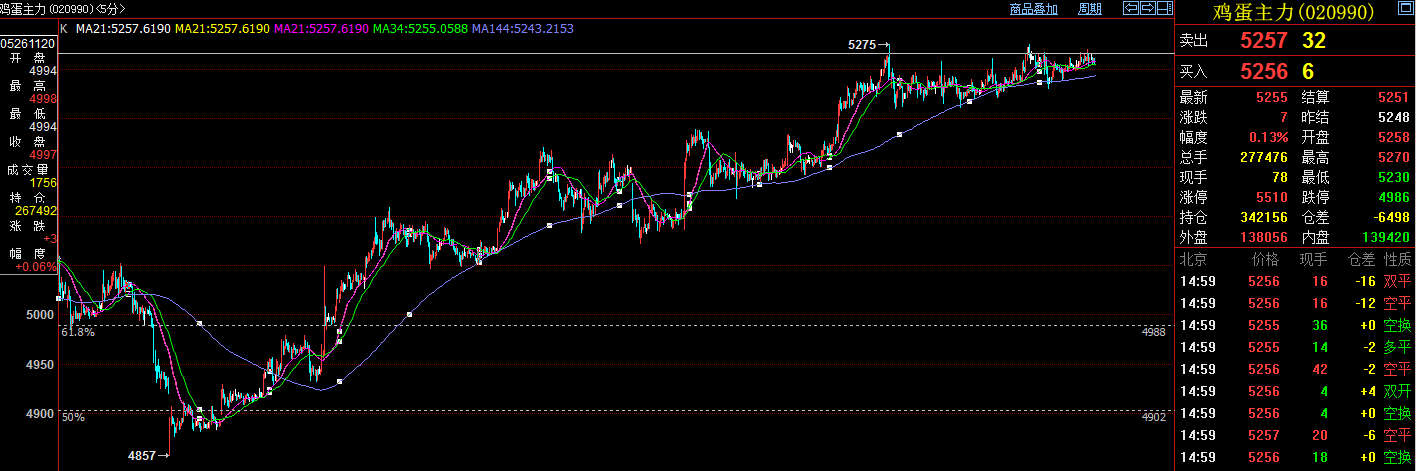Select the green MA34 indicator label
Viewport: 1416px width, 471px height.
420,29
